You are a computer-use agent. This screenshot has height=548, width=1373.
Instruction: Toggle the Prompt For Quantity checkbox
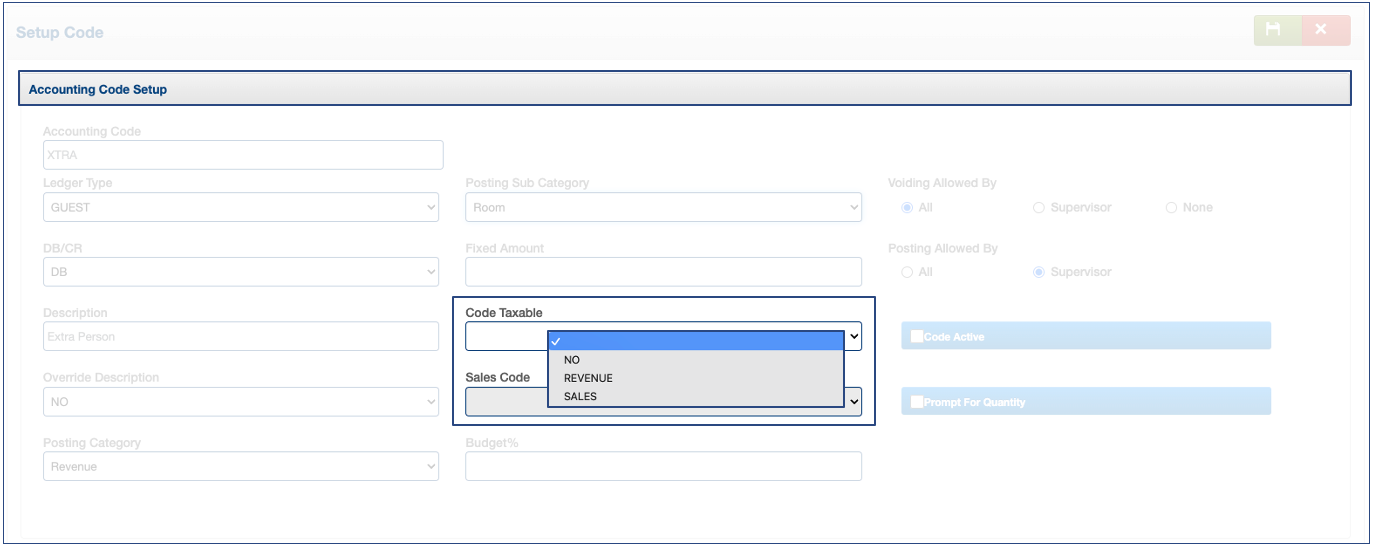coord(916,402)
